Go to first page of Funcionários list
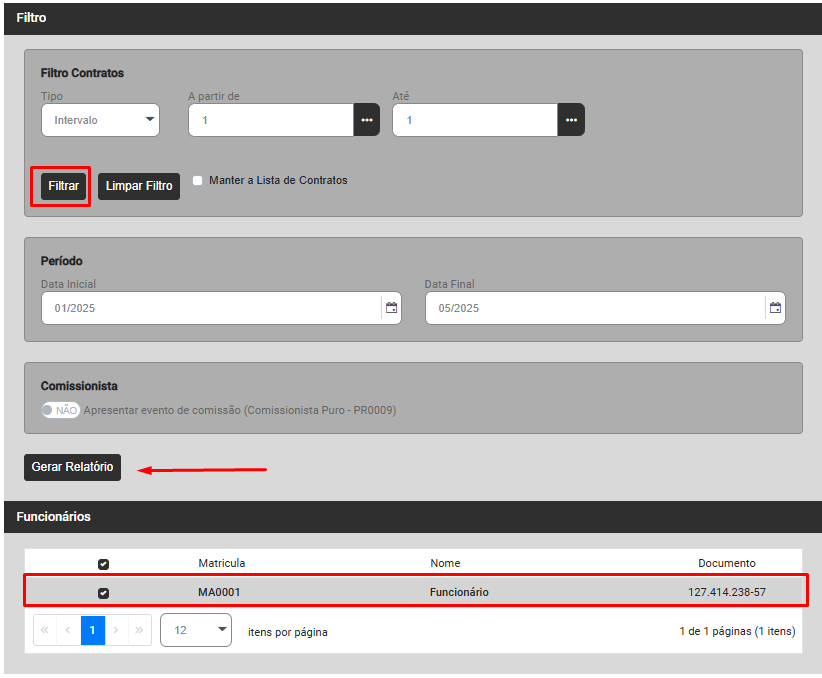This screenshot has height=678, width=822. [x=45, y=631]
